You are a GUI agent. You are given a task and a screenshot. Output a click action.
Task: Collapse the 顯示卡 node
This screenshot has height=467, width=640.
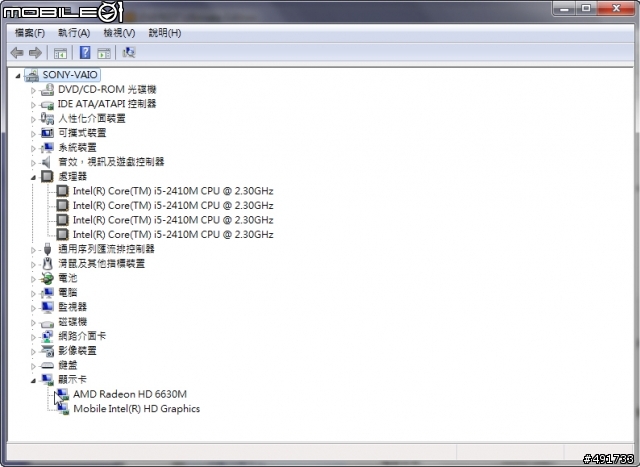(x=33, y=380)
